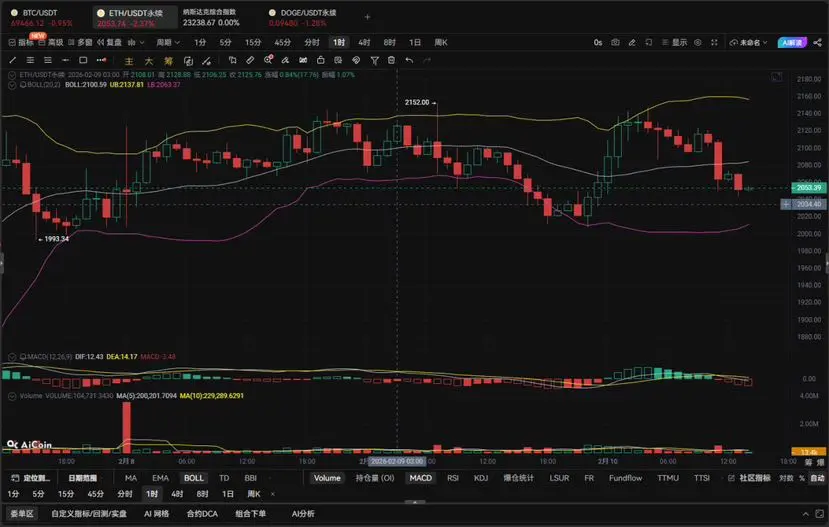Click the gold 筹 chip distribution icon
829x527 pixels.
point(168,61)
